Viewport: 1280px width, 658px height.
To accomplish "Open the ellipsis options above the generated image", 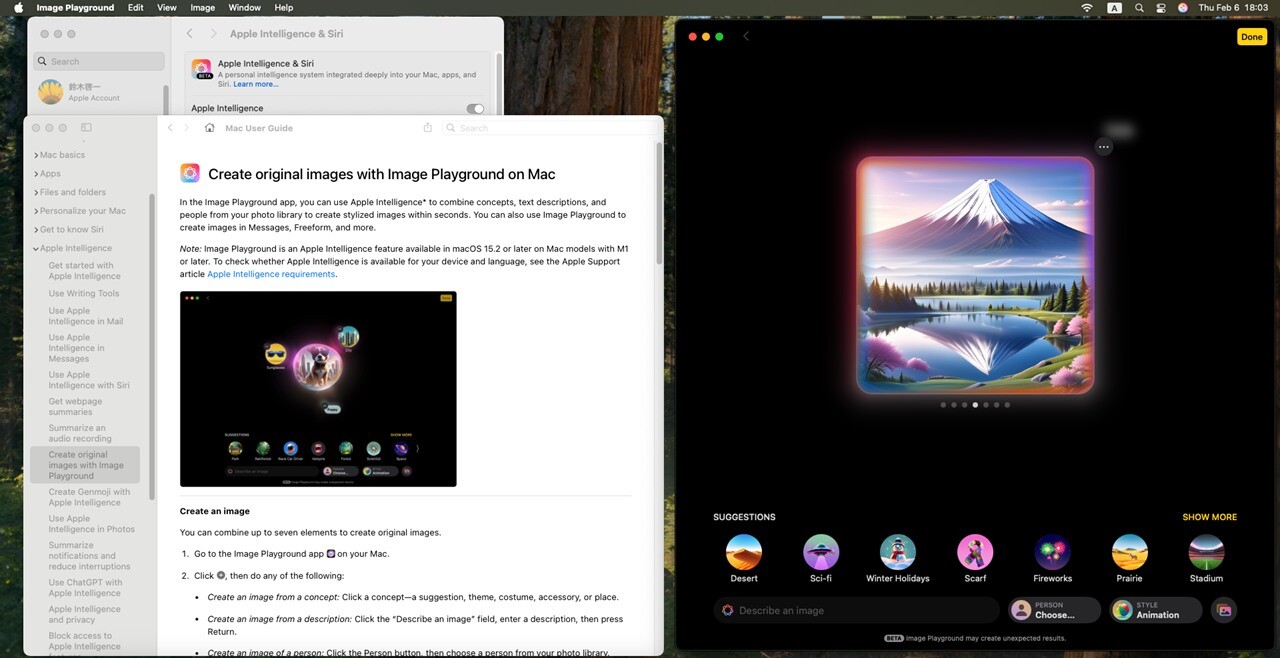I will click(1104, 147).
